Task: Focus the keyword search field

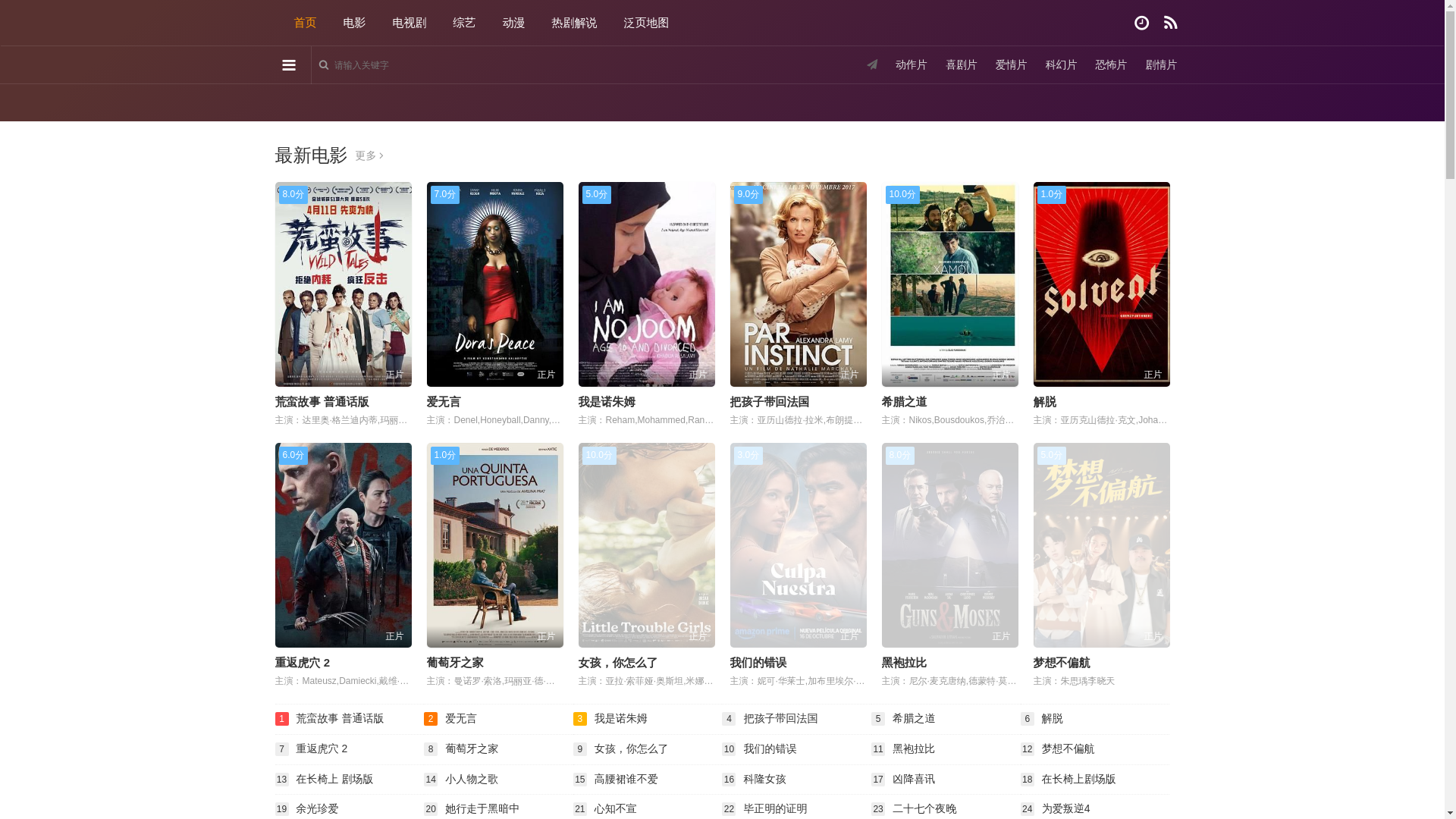Action: click(485, 65)
